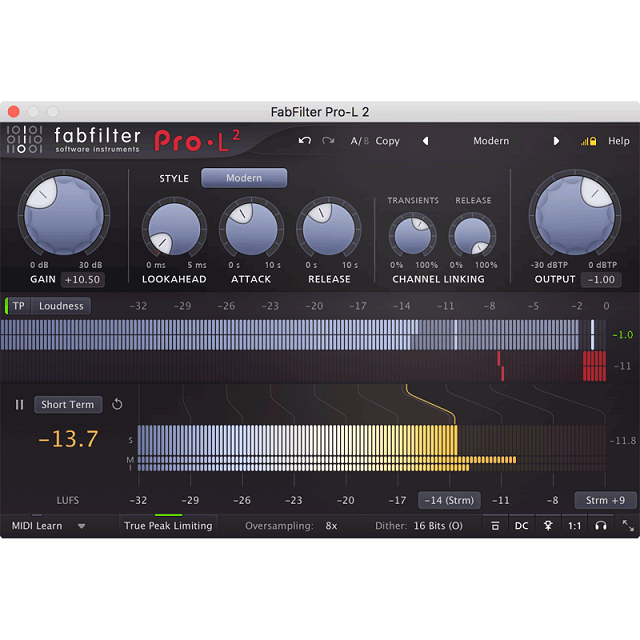
Task: Click the LUFS scale label
Action: tap(68, 500)
